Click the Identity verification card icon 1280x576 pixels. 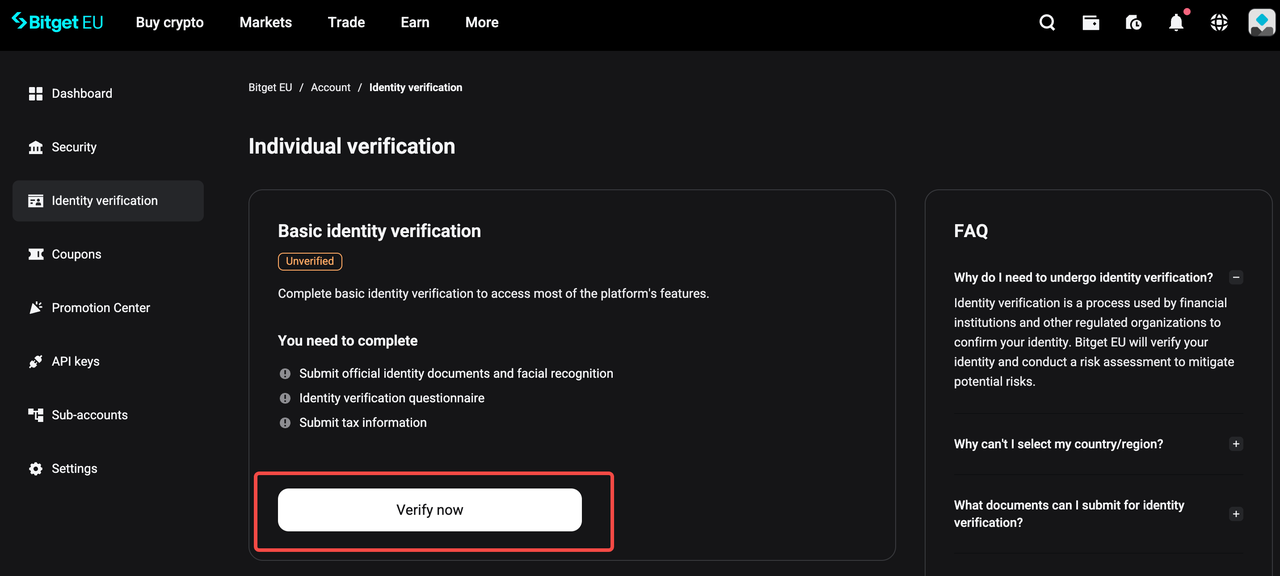point(36,201)
